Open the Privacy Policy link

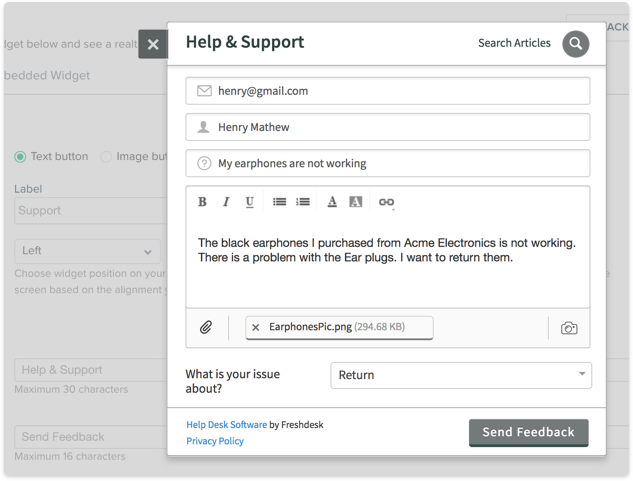click(x=215, y=441)
